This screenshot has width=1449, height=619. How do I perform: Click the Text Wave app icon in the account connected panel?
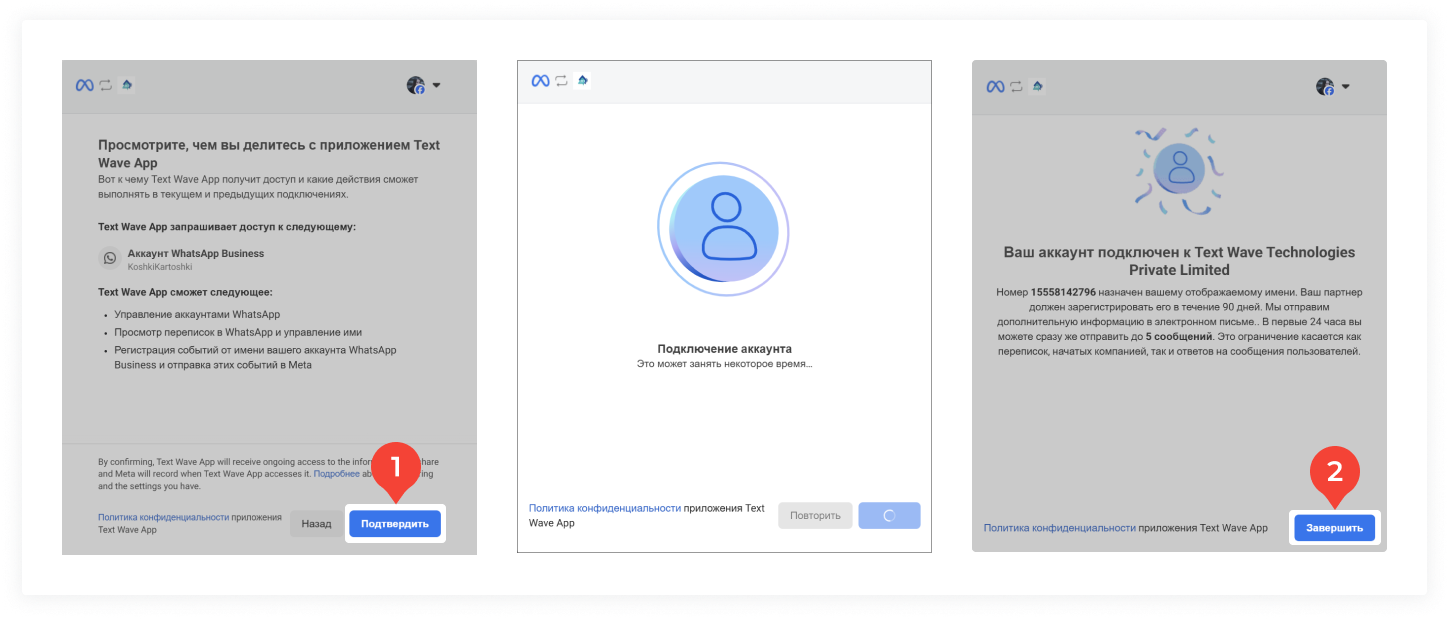coord(1036,86)
